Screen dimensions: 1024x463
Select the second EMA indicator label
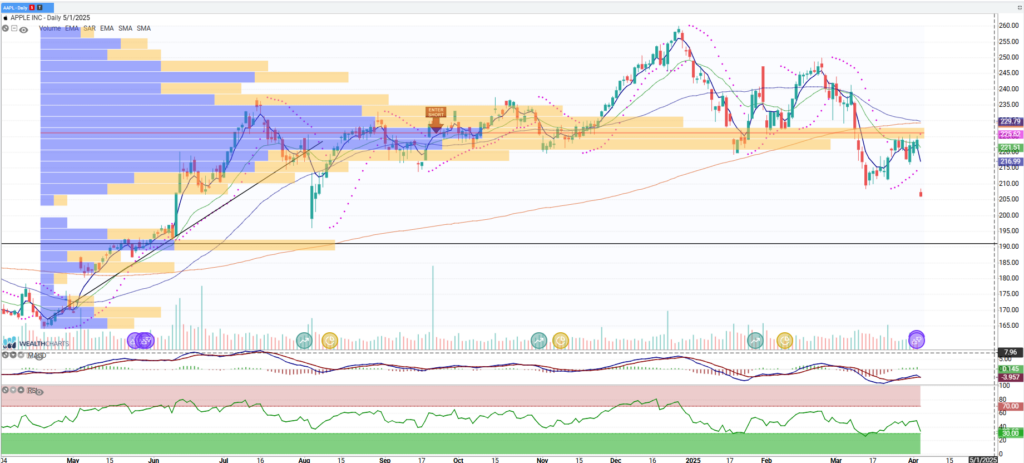point(107,29)
